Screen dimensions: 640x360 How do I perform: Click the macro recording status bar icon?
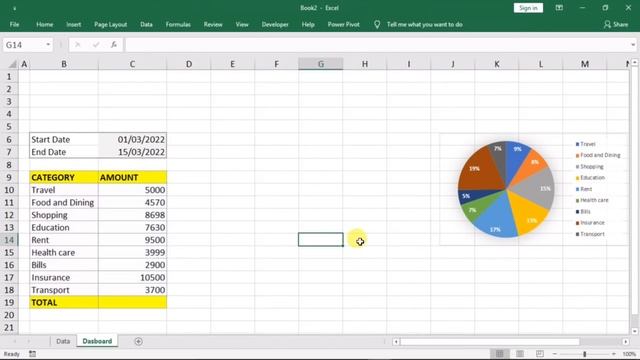pos(32,354)
